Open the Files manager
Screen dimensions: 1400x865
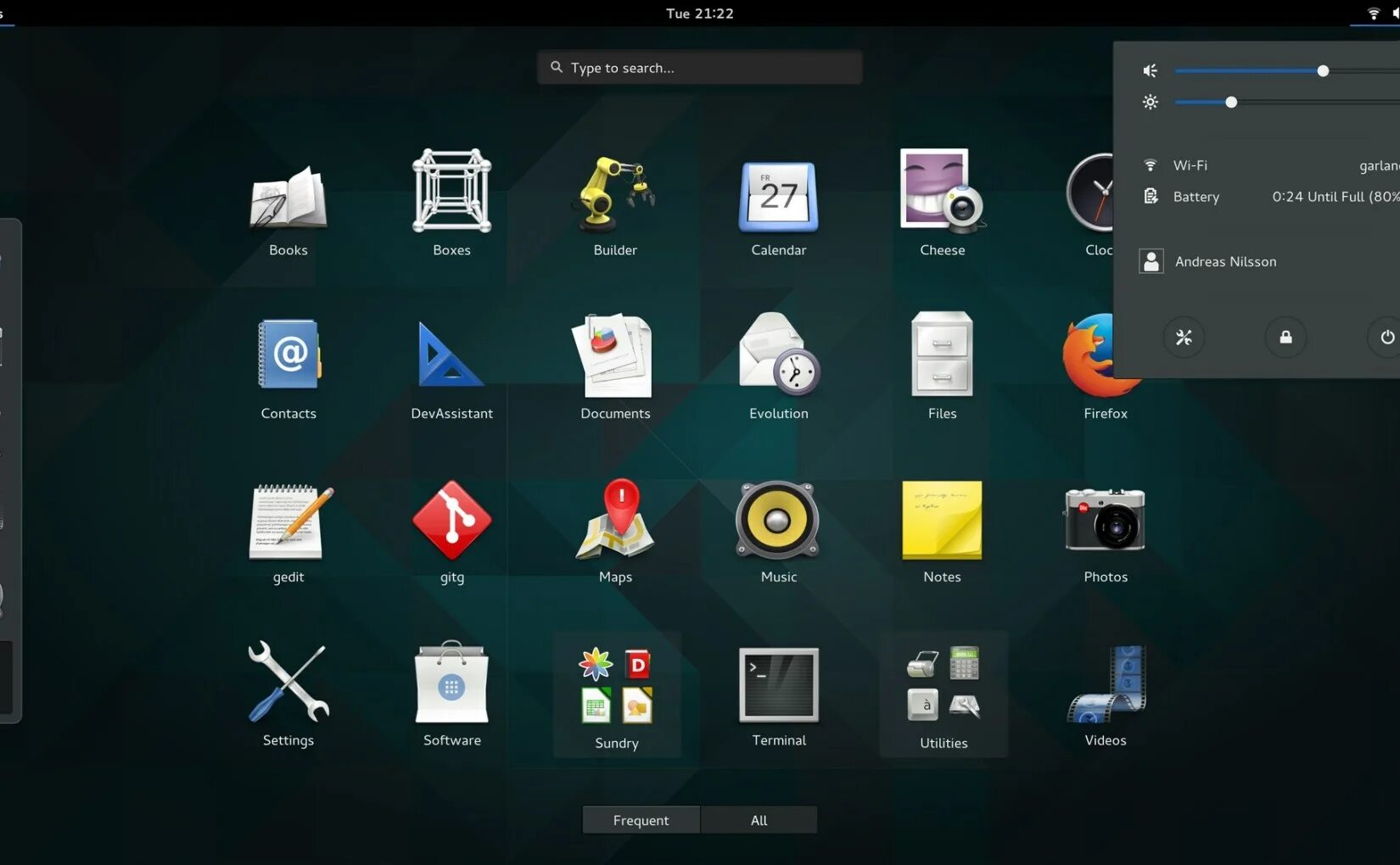(x=942, y=366)
